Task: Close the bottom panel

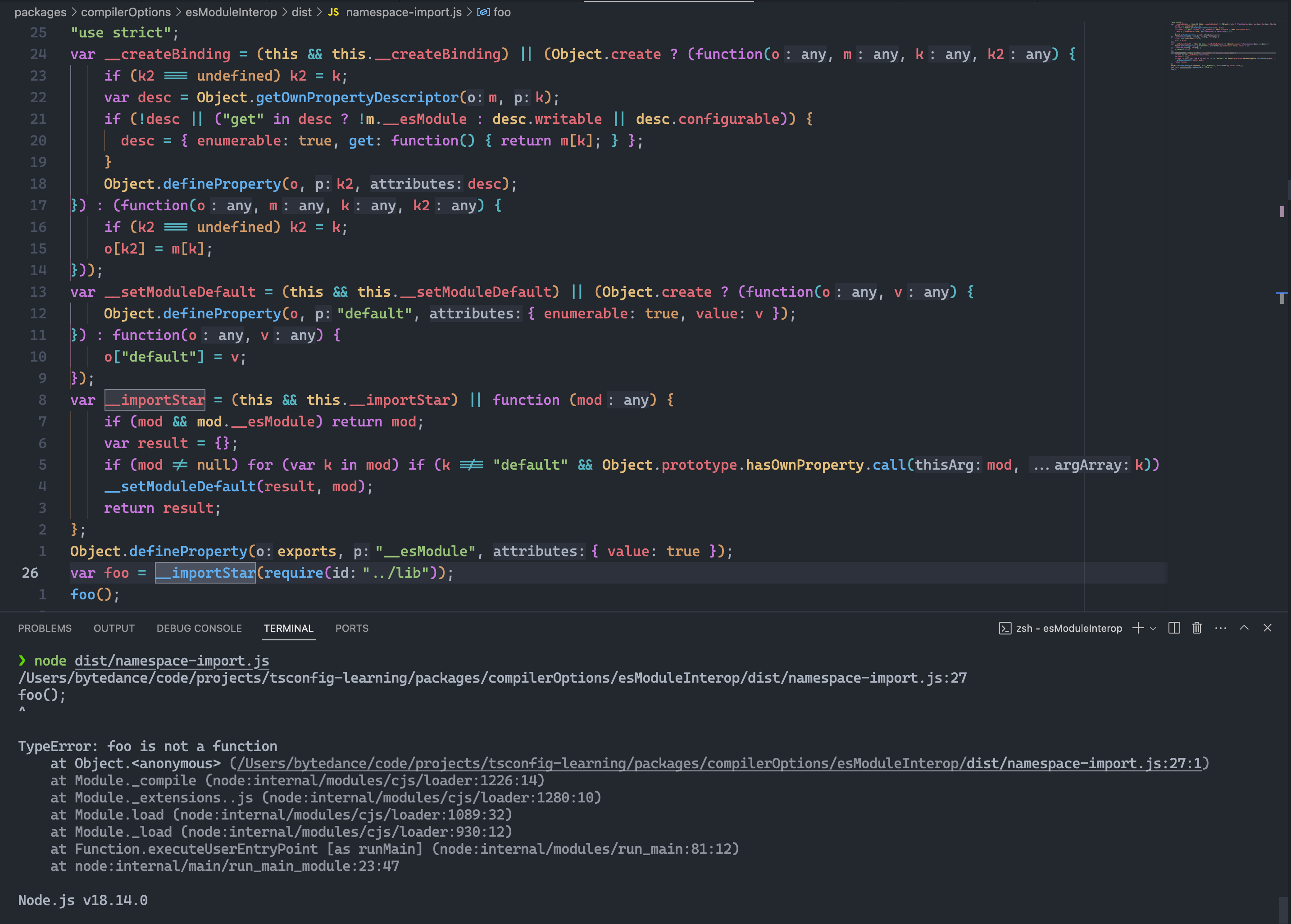Action: pos(1268,628)
